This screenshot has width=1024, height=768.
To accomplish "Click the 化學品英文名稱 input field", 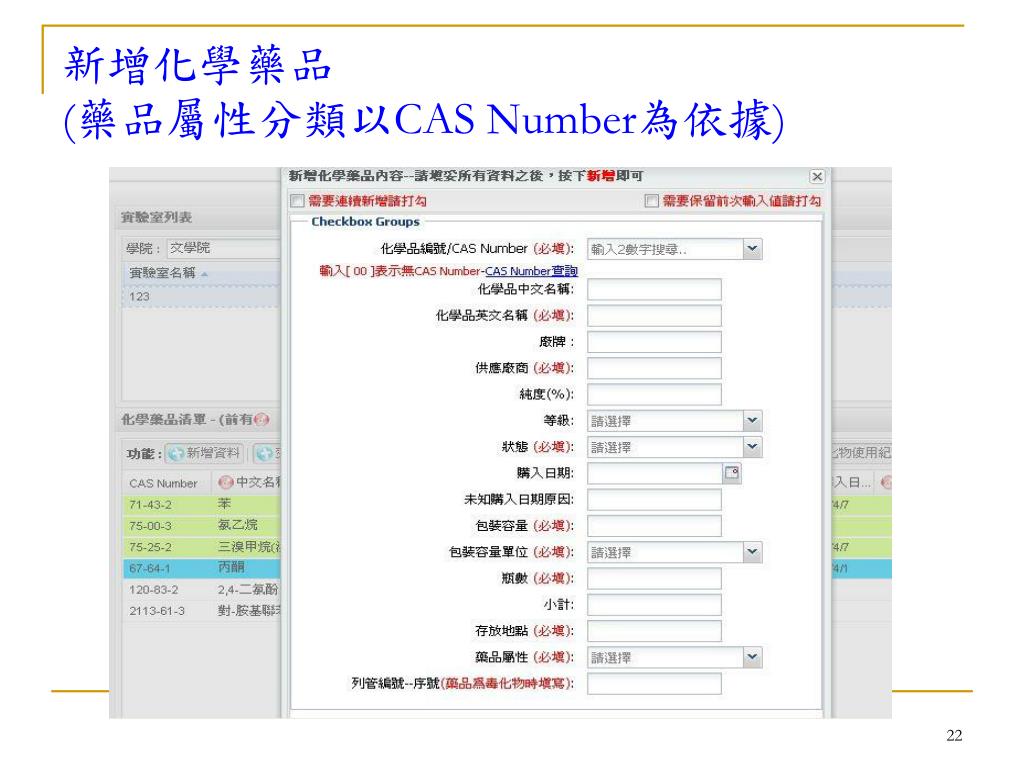I will pyautogui.click(x=654, y=315).
